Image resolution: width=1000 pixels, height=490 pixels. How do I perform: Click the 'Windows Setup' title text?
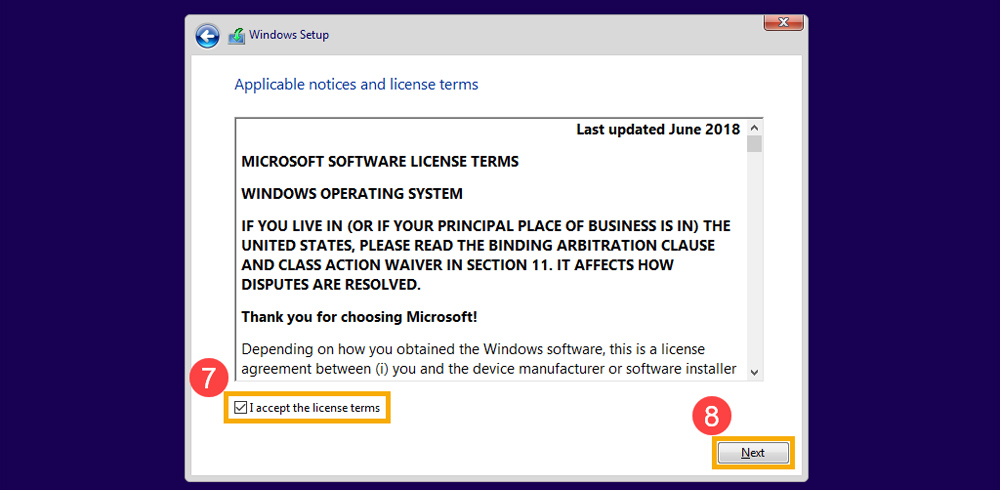(x=289, y=35)
